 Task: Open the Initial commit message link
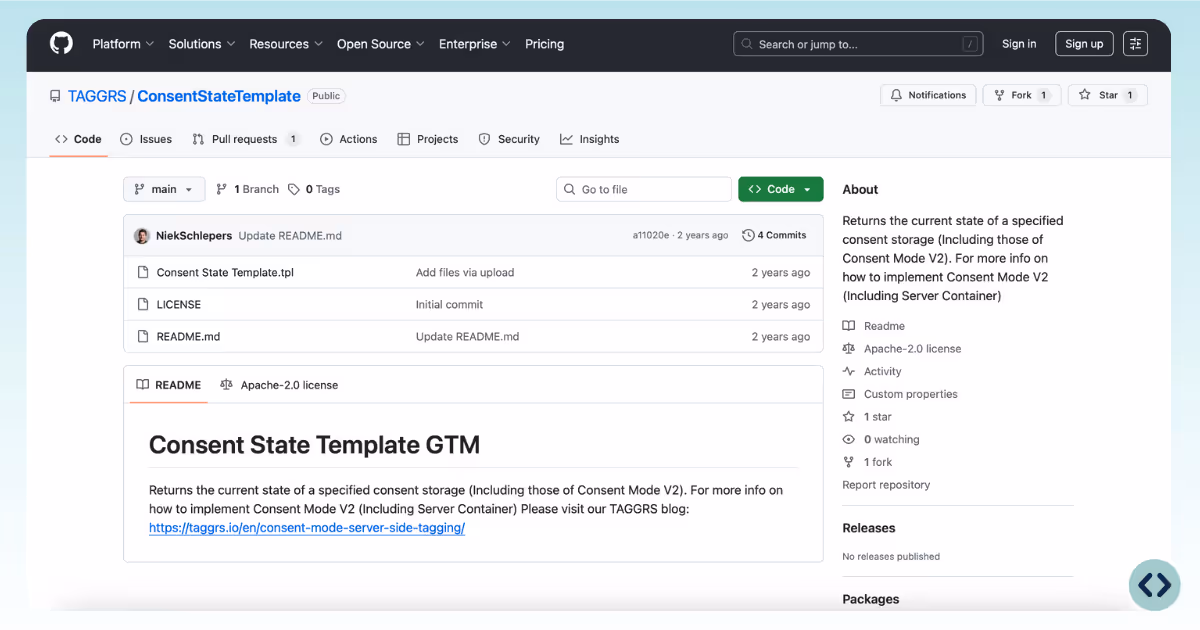point(449,304)
